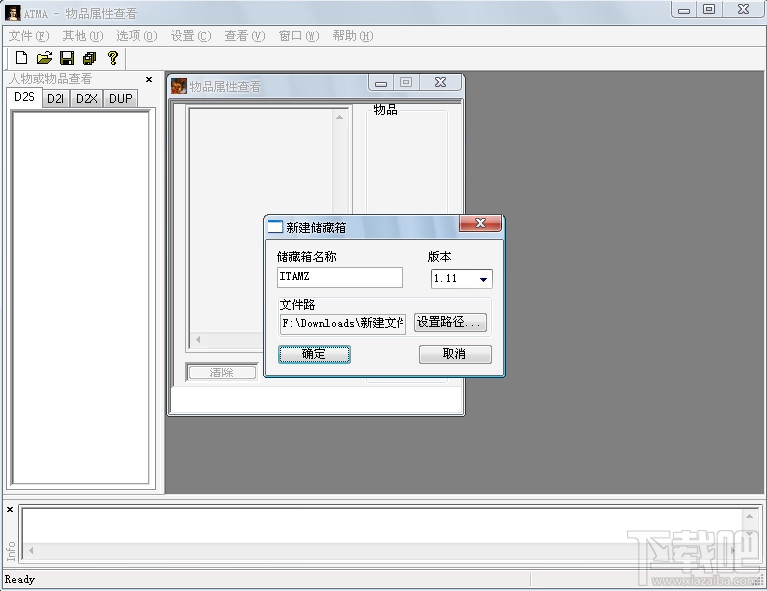This screenshot has width=767, height=591.
Task: Close the 新建储藏箱 dialog
Action: [480, 224]
